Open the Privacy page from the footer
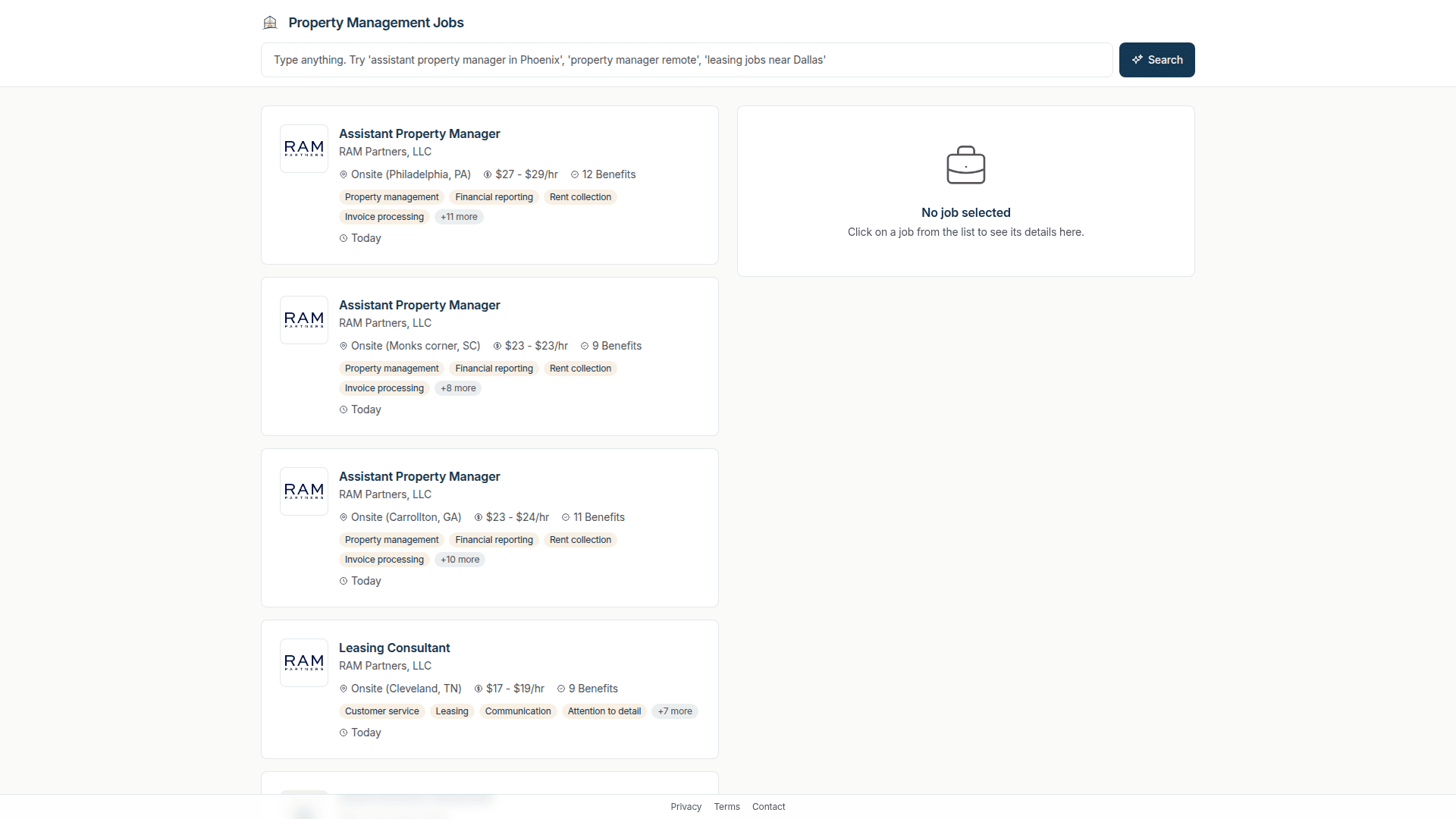Screen dimensions: 1456x819 pos(686,806)
